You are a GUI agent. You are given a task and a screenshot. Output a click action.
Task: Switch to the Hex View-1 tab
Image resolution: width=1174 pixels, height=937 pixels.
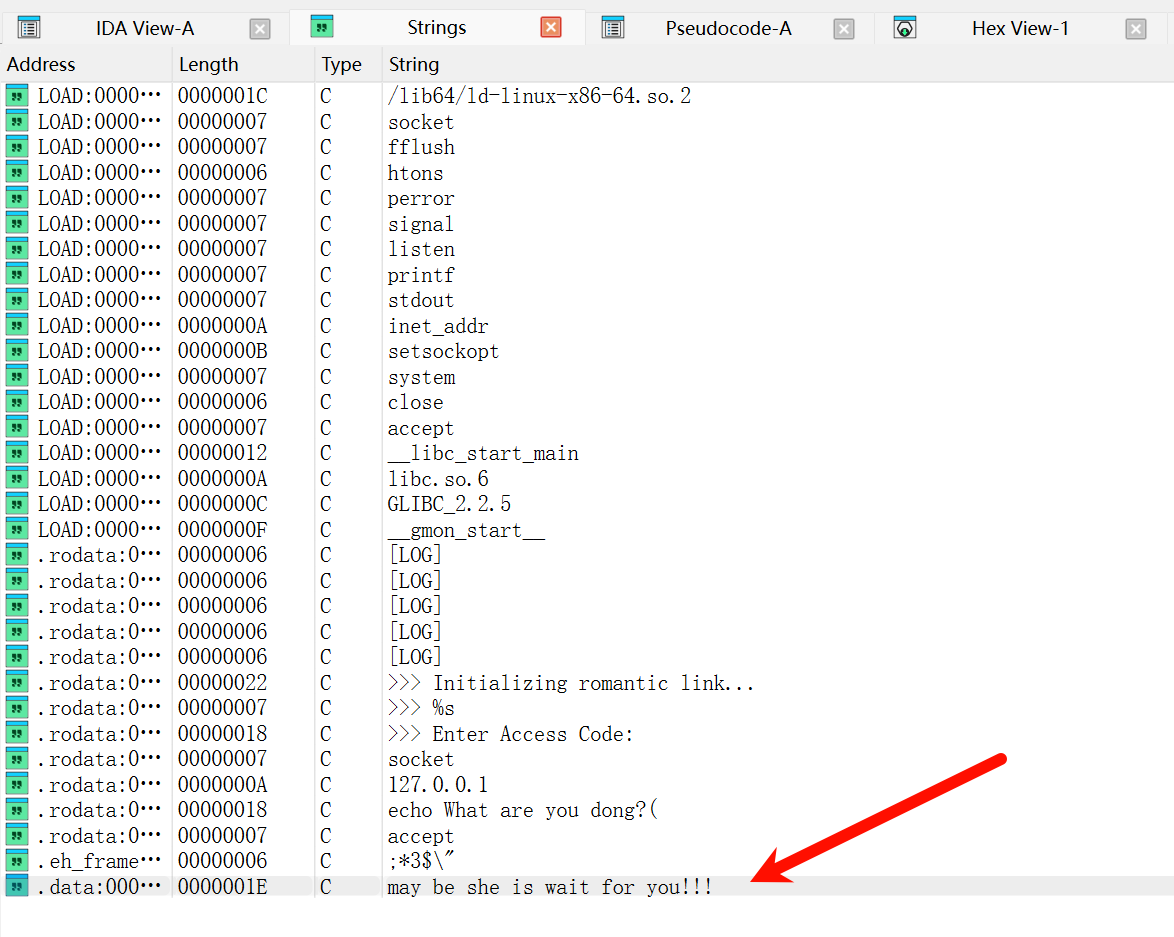pos(1020,29)
